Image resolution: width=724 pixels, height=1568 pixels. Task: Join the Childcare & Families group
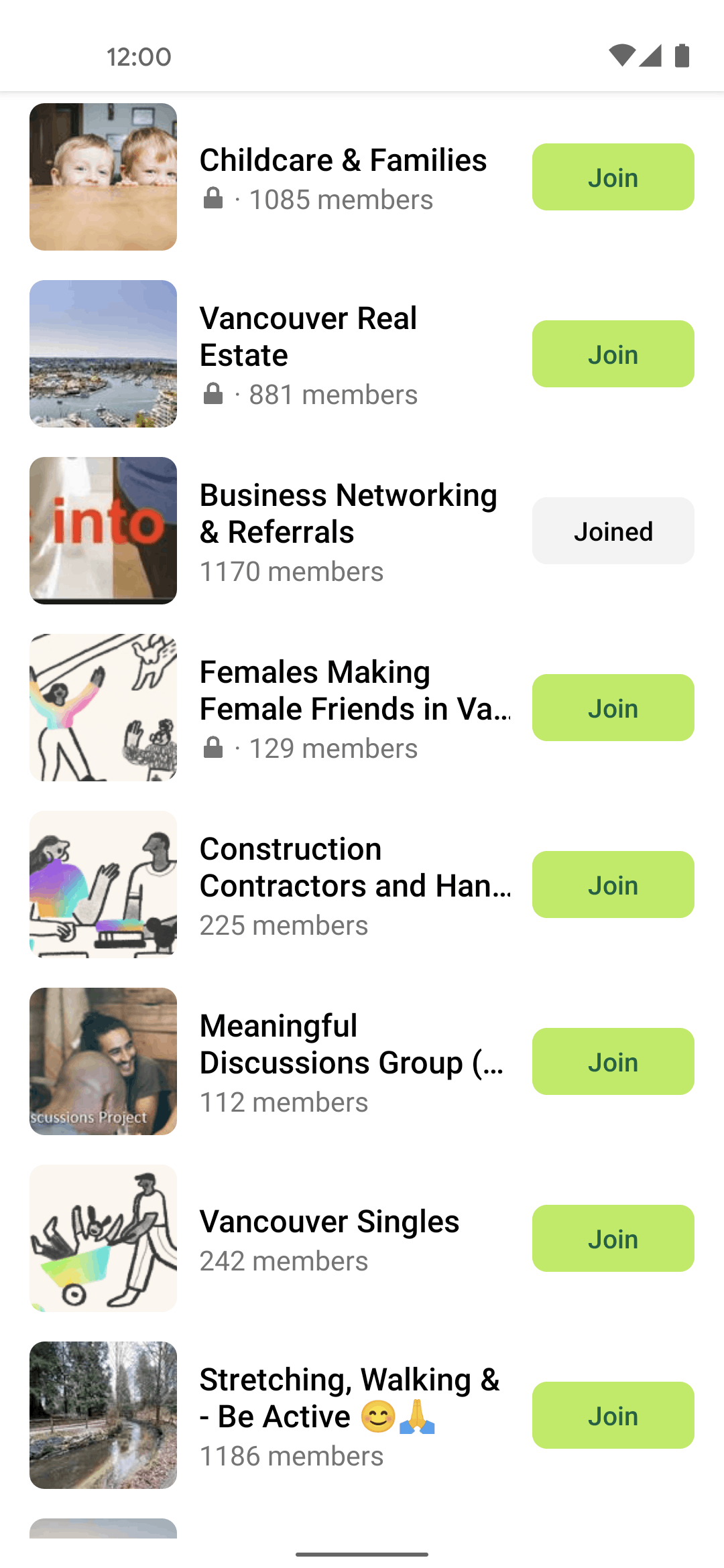tap(613, 177)
